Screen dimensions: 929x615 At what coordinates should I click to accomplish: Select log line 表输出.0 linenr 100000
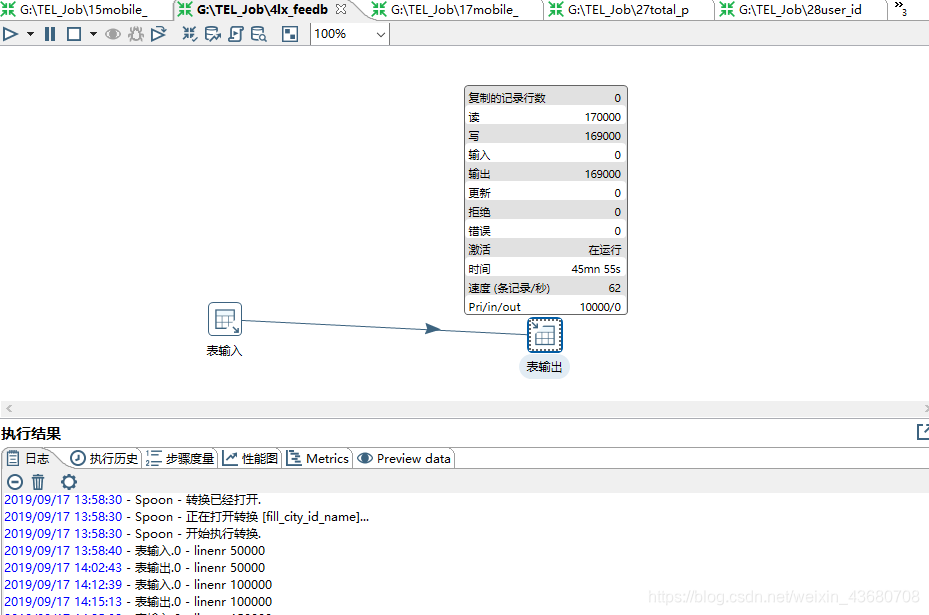tap(138, 602)
